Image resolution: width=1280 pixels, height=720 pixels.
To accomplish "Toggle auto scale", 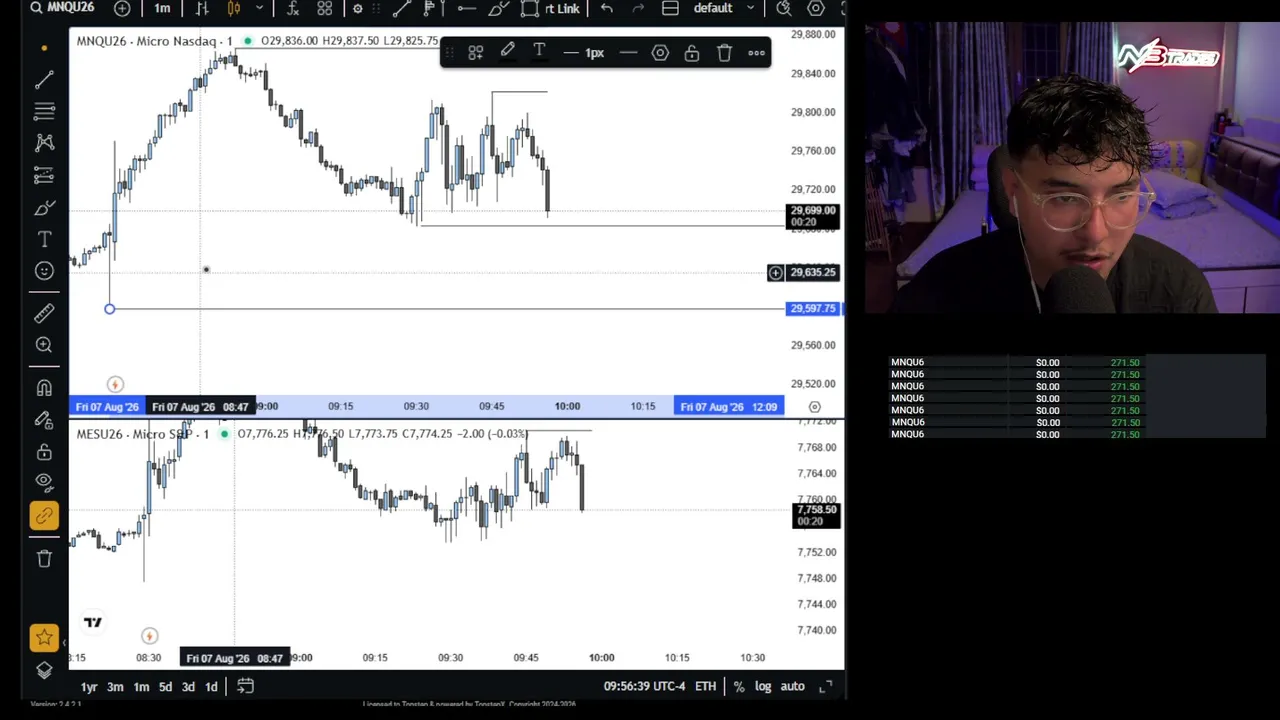I will point(792,686).
